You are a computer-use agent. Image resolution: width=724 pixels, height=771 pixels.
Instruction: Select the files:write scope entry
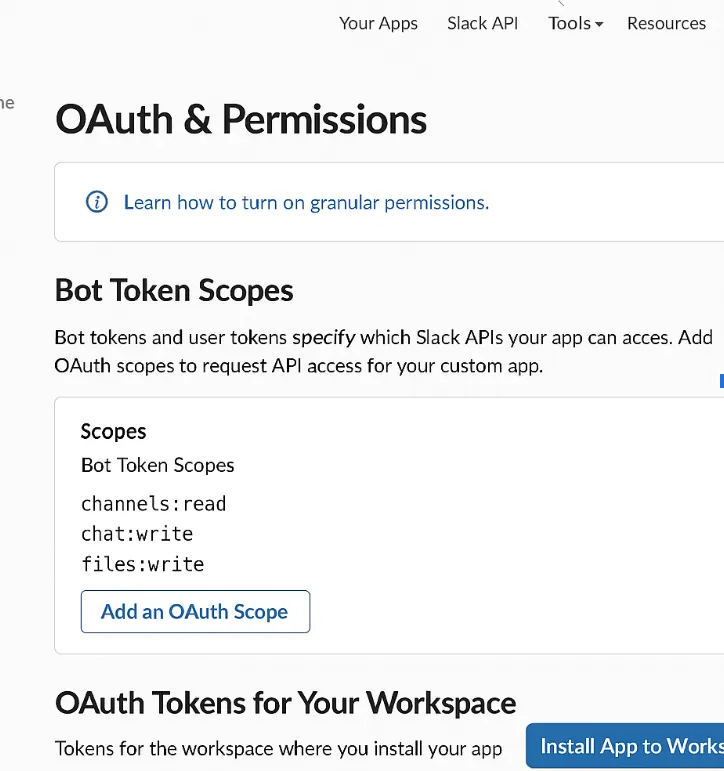(x=143, y=564)
